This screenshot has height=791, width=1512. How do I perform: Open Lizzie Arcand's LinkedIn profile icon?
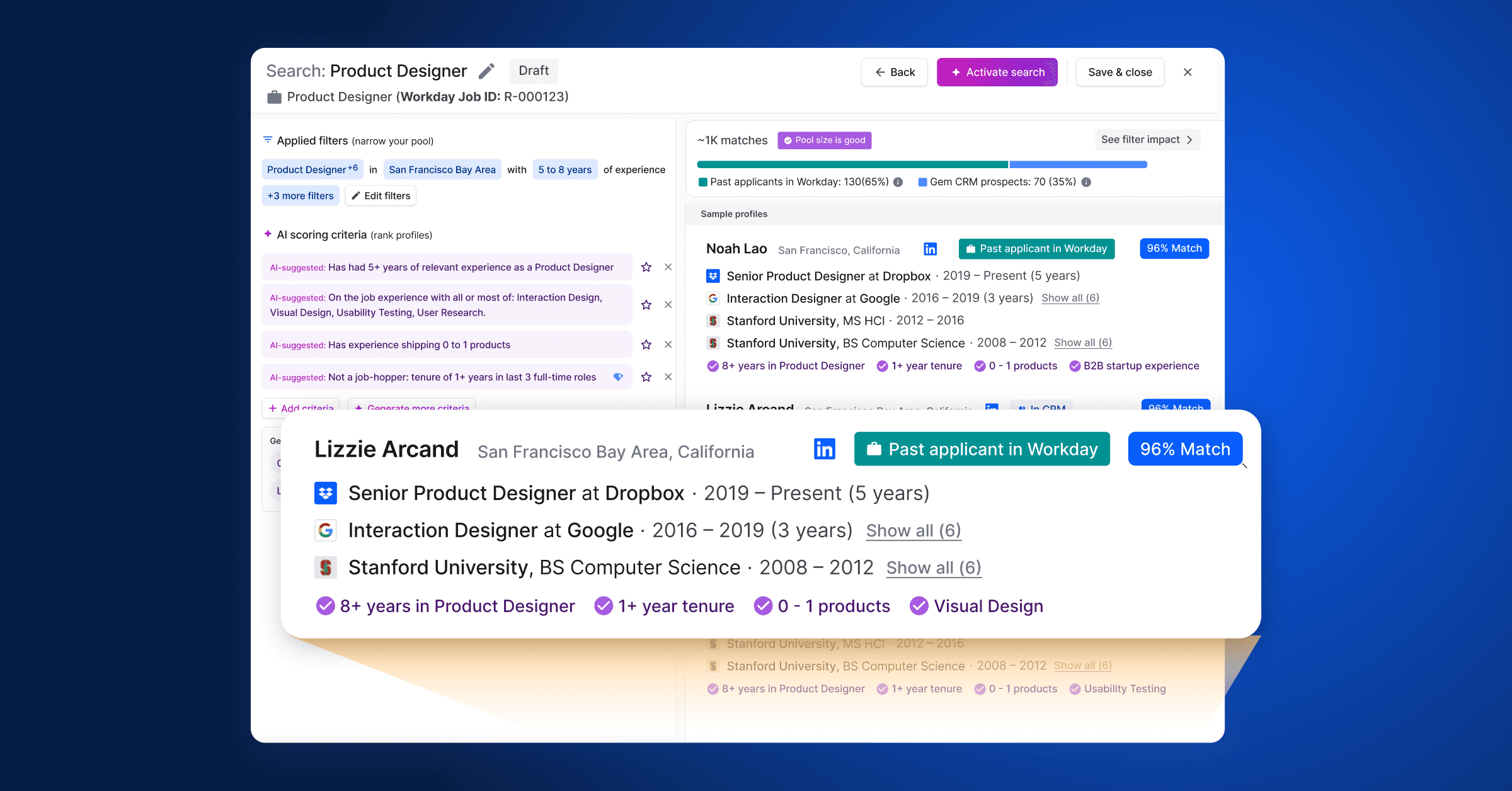pos(824,449)
